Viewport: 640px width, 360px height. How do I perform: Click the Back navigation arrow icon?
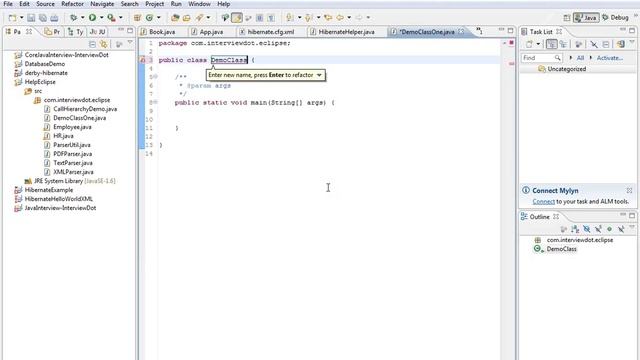pyautogui.click(x=340, y=18)
